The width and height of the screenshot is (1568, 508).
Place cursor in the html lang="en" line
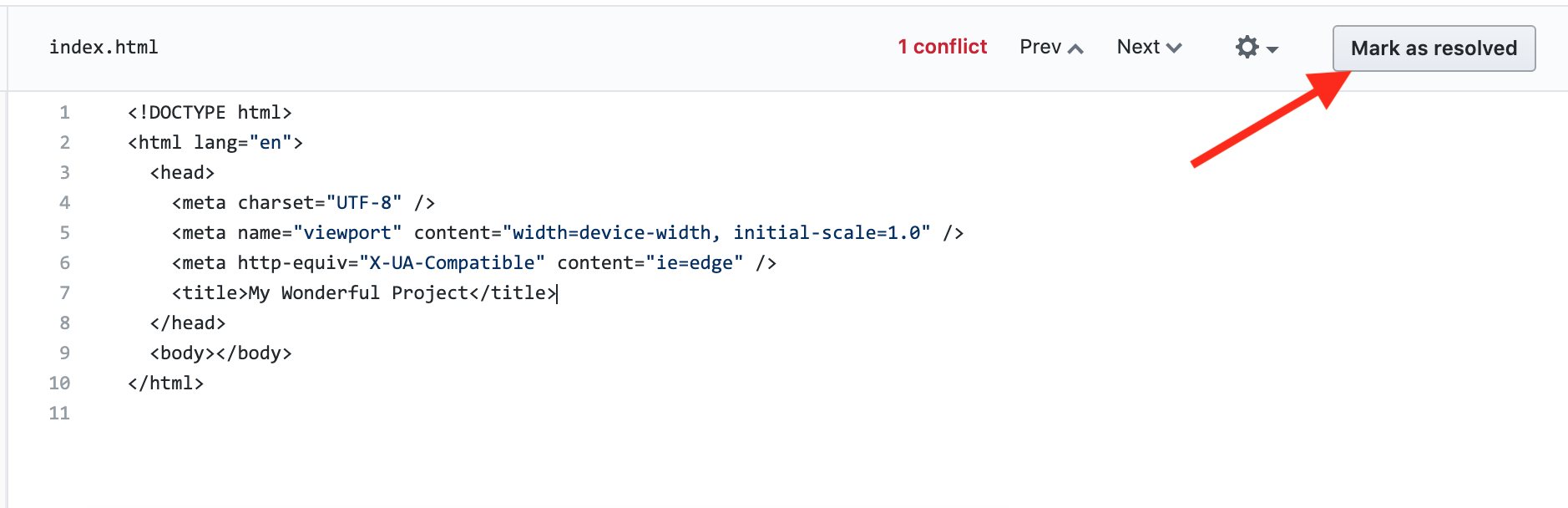(215, 143)
